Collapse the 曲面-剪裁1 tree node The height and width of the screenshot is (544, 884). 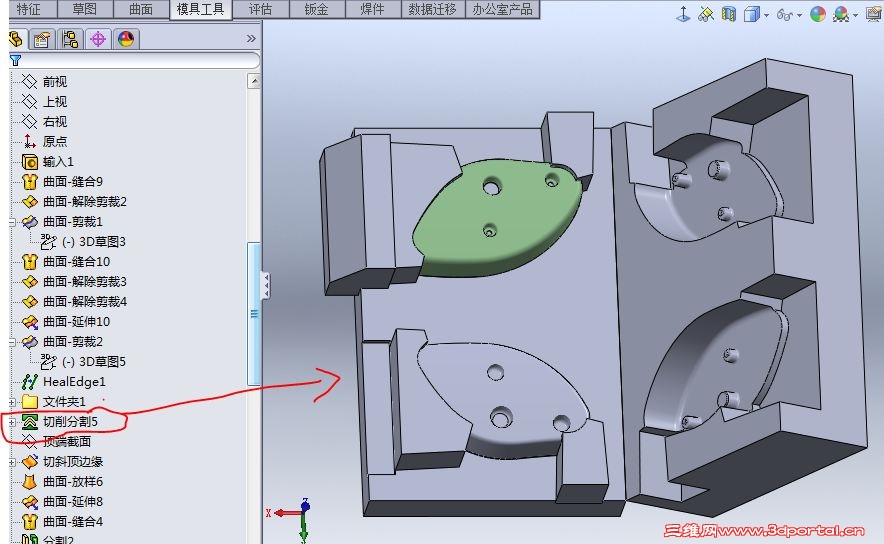pyautogui.click(x=12, y=222)
